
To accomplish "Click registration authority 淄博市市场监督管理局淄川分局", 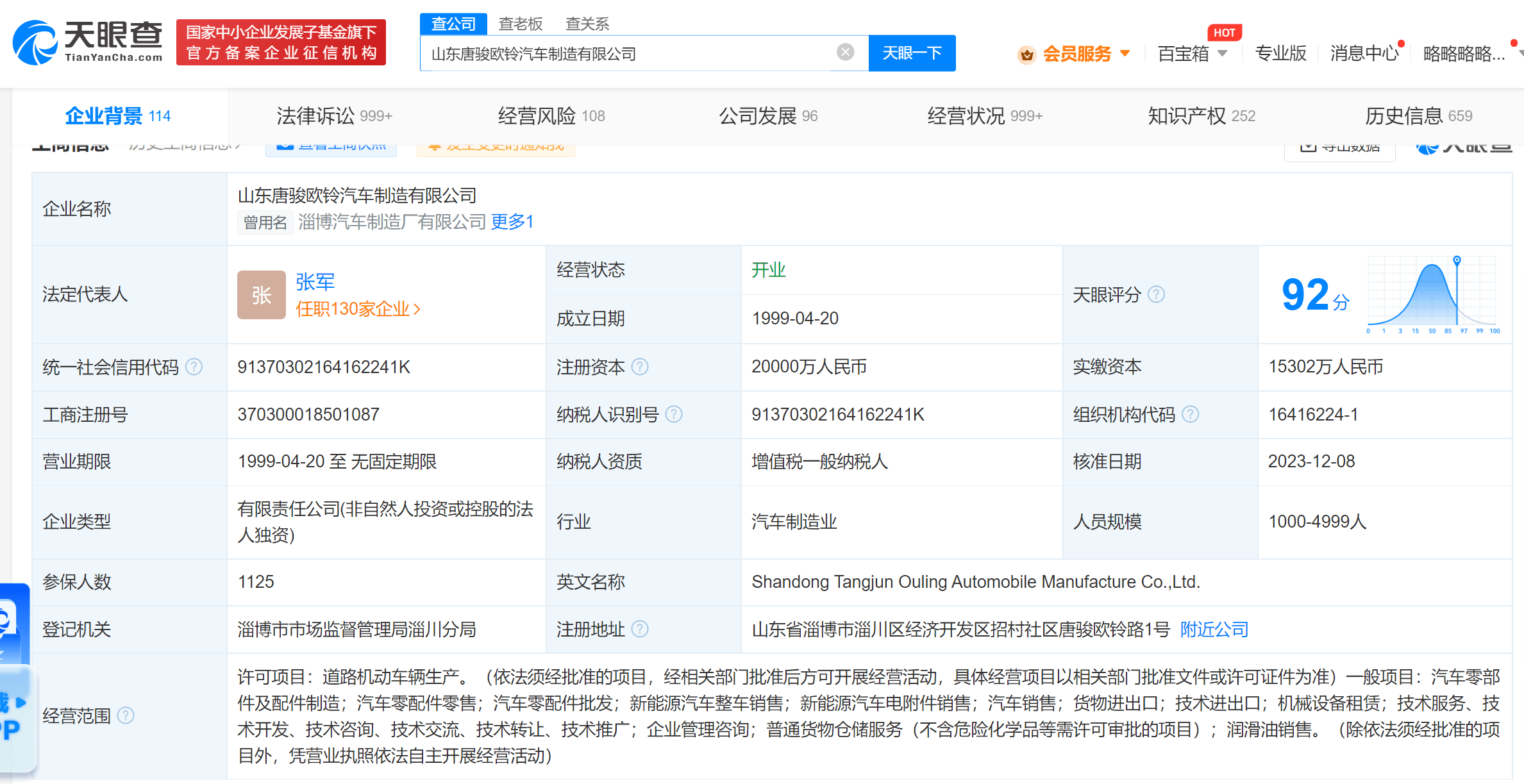I will pyautogui.click(x=356, y=629).
